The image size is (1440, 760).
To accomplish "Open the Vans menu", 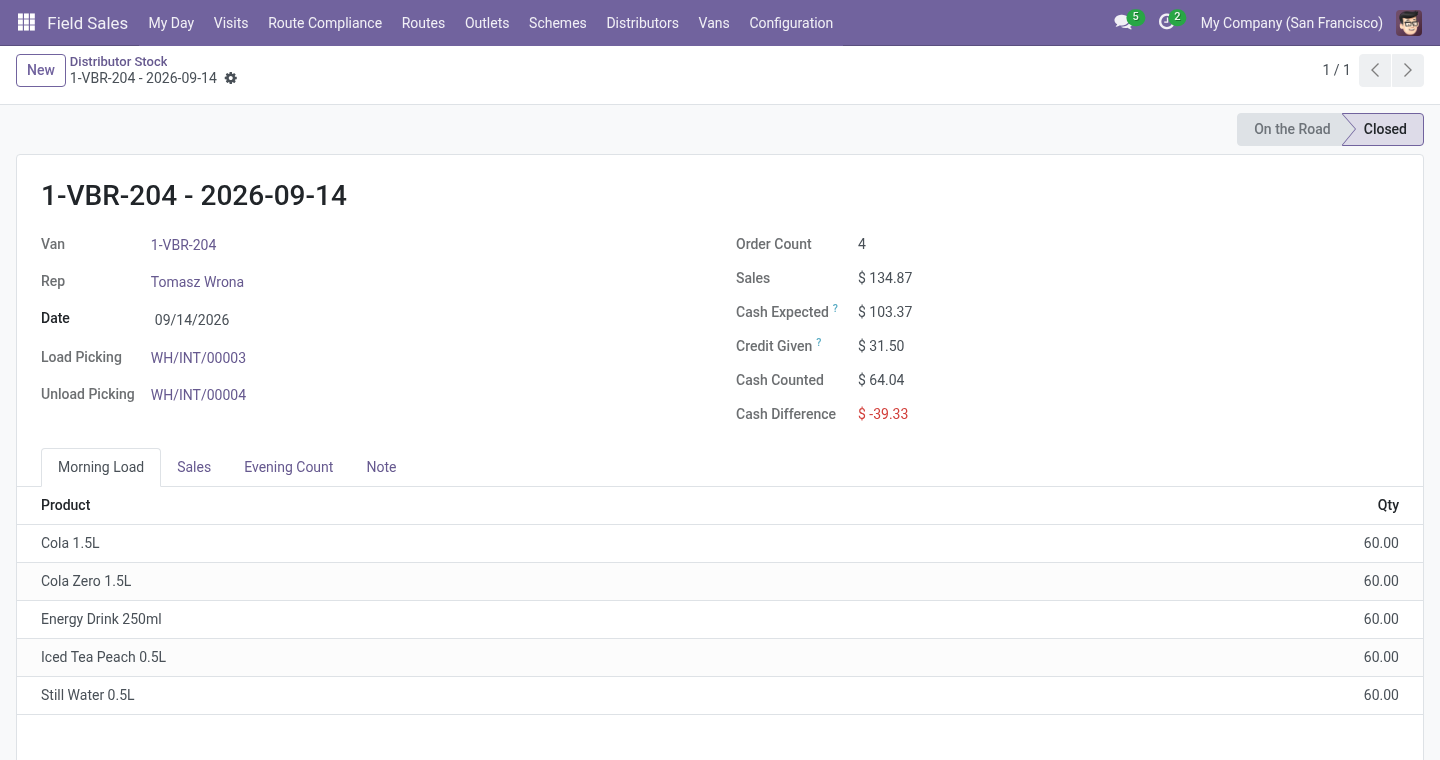I will click(714, 22).
